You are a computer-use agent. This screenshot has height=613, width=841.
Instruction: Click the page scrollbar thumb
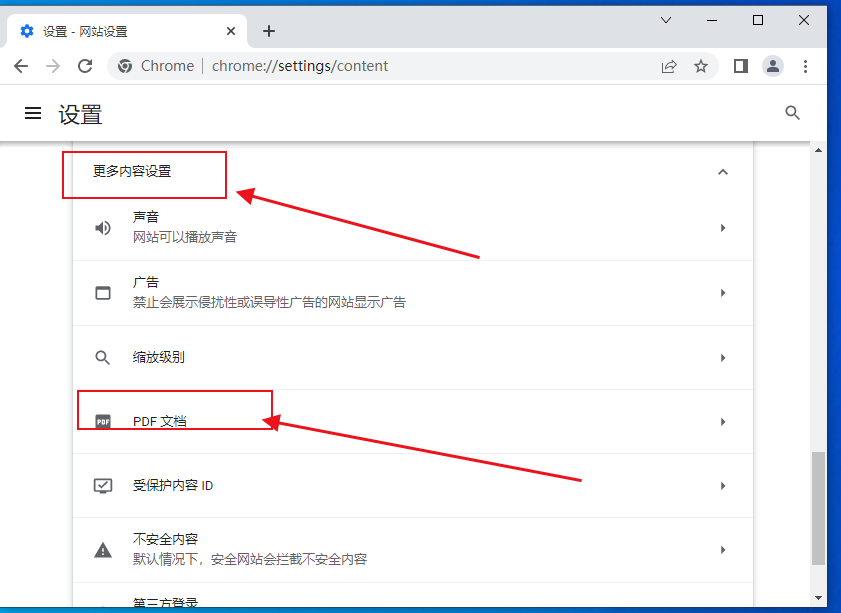[818, 508]
